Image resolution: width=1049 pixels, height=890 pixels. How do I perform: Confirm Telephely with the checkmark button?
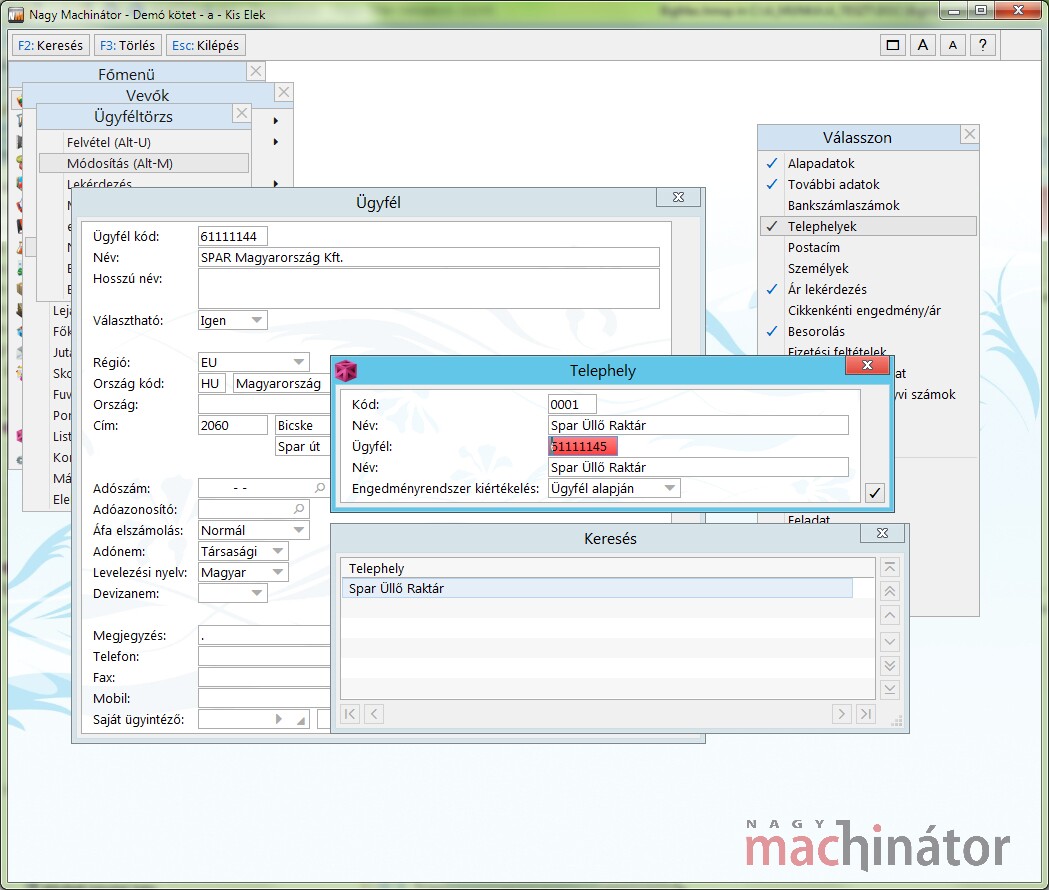(874, 493)
